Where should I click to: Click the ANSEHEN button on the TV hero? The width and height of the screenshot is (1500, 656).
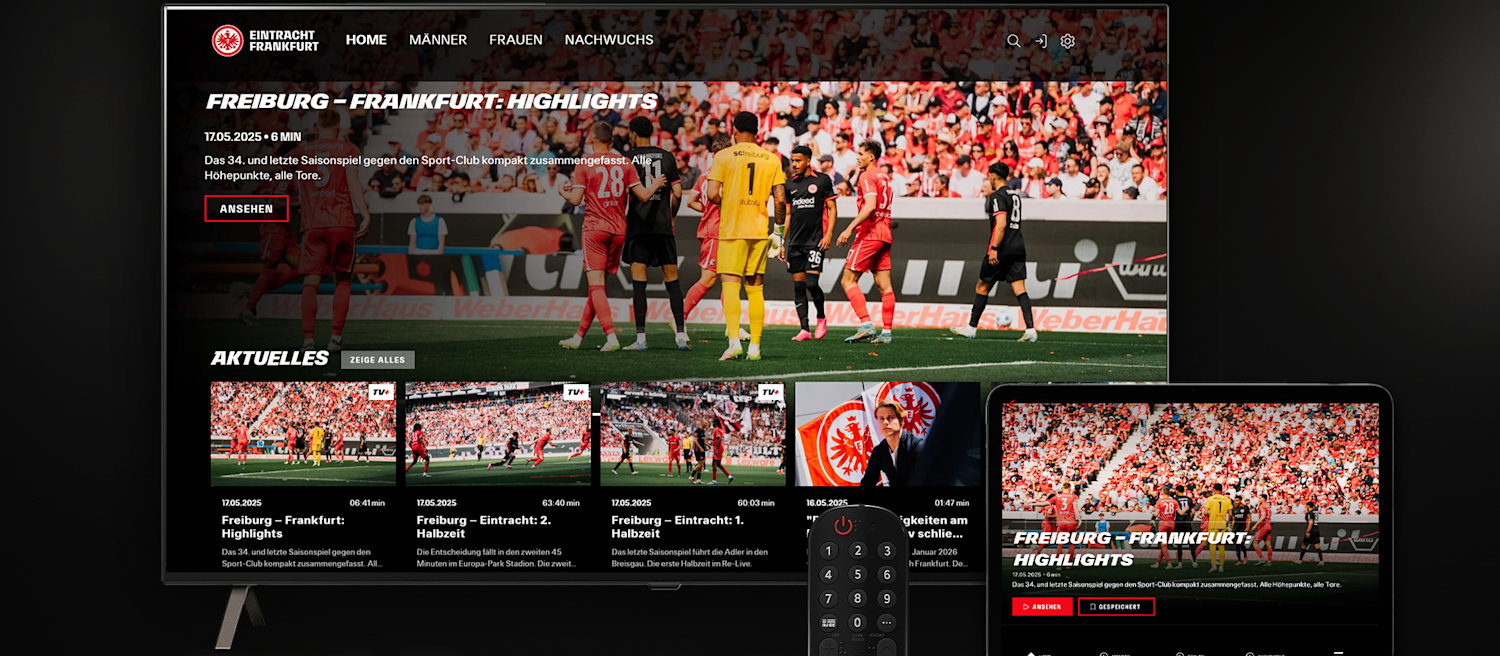(246, 209)
